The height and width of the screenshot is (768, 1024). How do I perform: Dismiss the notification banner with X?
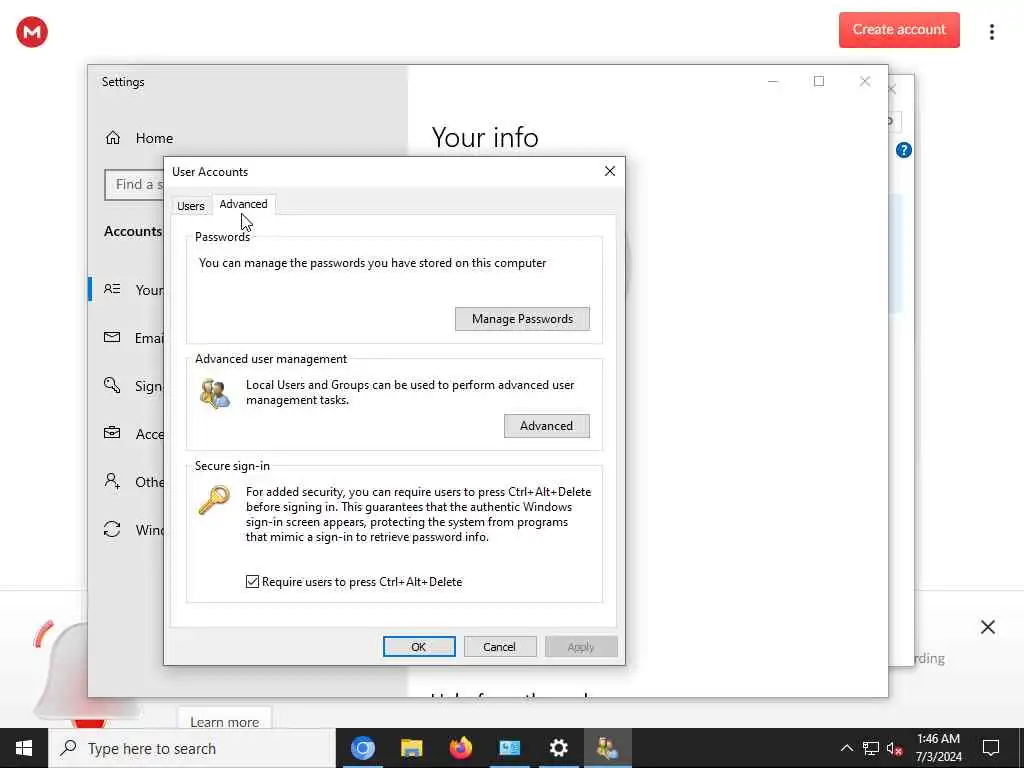tap(987, 627)
